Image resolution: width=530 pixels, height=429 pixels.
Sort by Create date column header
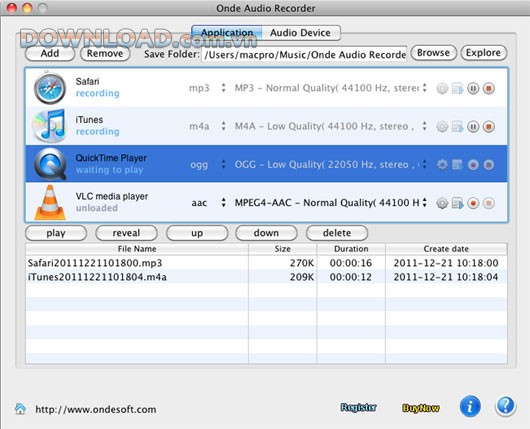[446, 249]
